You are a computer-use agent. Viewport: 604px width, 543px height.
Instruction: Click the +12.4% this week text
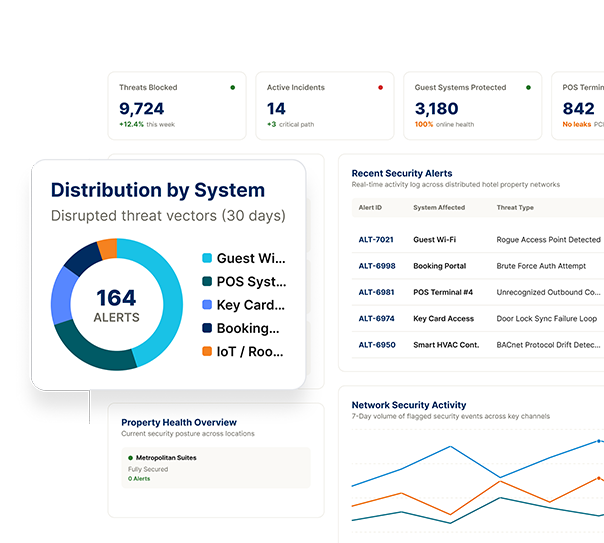(x=147, y=124)
